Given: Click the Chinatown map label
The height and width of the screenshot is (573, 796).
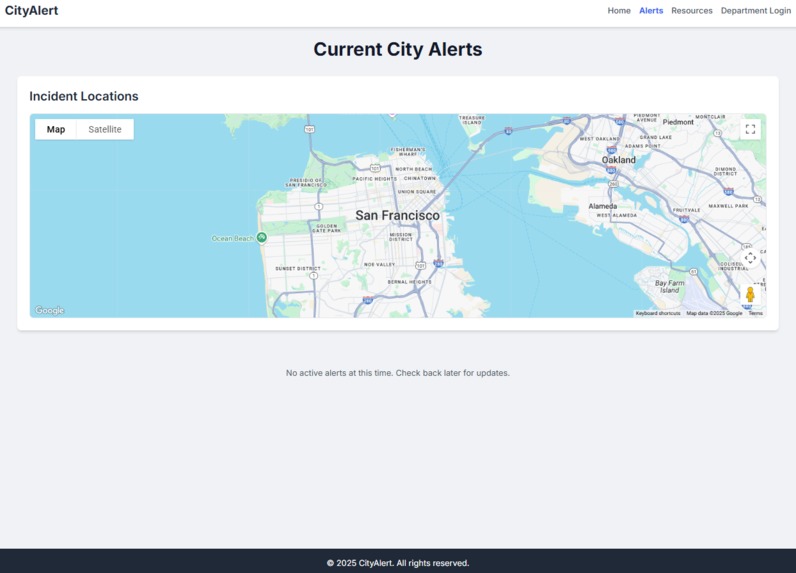Looking at the screenshot, I should click(419, 179).
